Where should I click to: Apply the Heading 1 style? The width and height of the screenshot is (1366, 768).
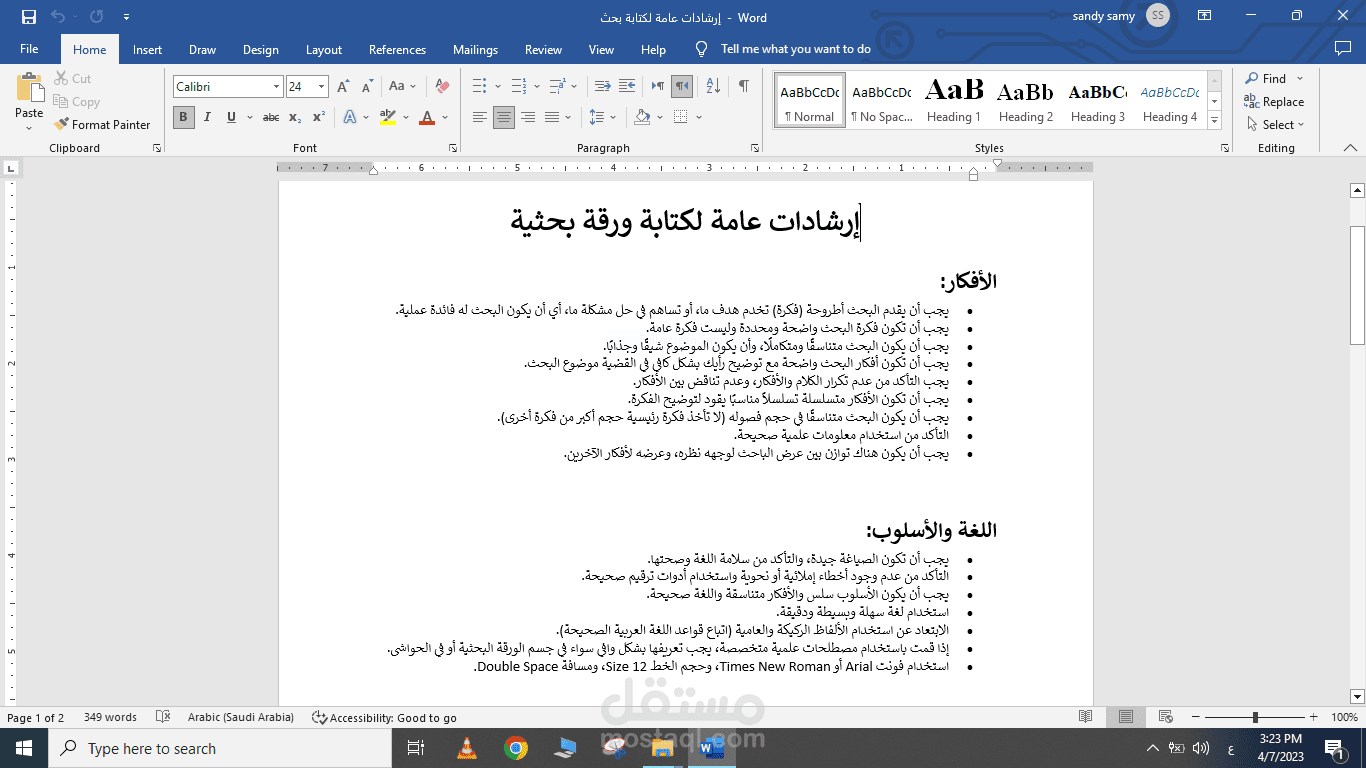[954, 100]
